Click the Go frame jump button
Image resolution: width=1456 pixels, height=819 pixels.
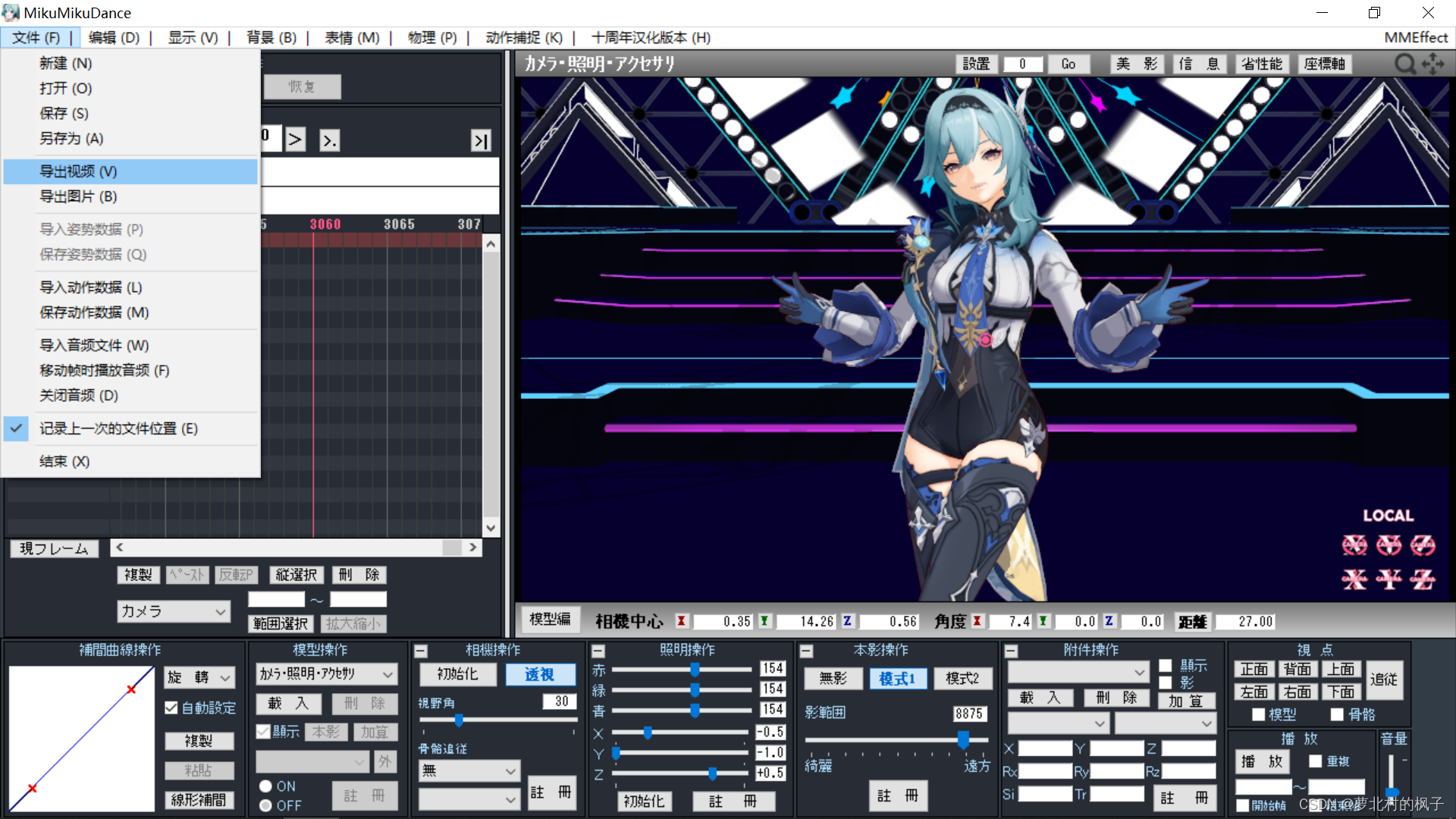point(1068,64)
